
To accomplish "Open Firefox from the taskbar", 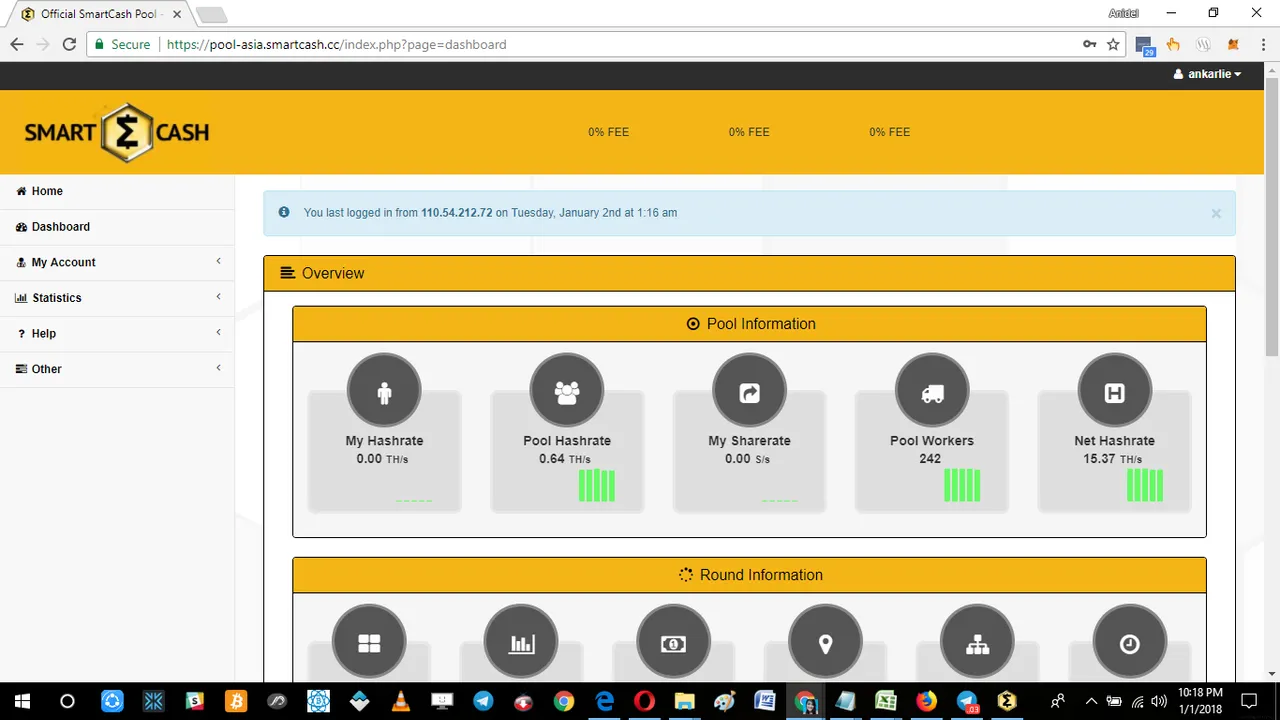I will click(927, 701).
